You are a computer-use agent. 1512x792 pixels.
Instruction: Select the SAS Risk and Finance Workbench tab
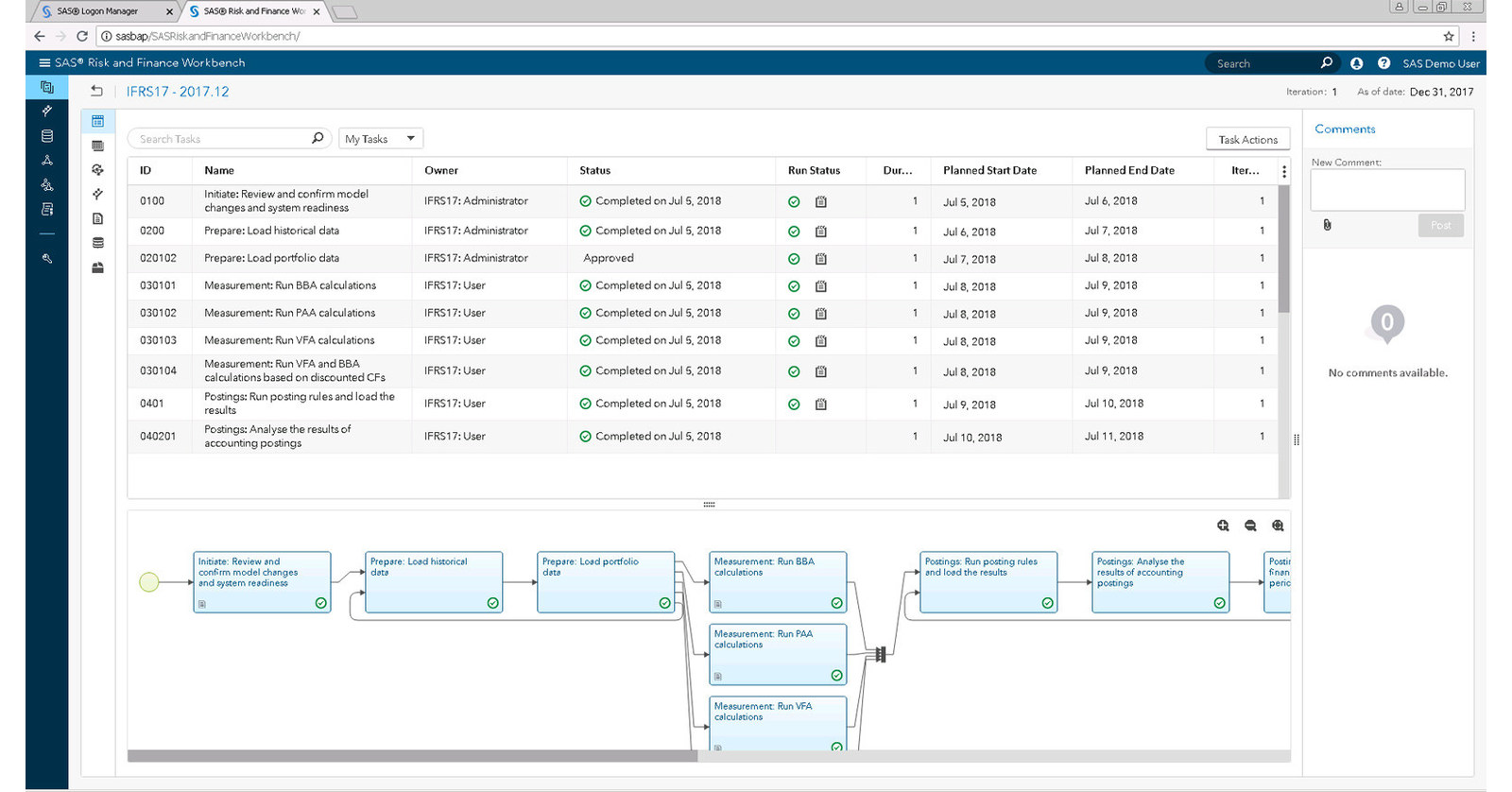click(253, 11)
